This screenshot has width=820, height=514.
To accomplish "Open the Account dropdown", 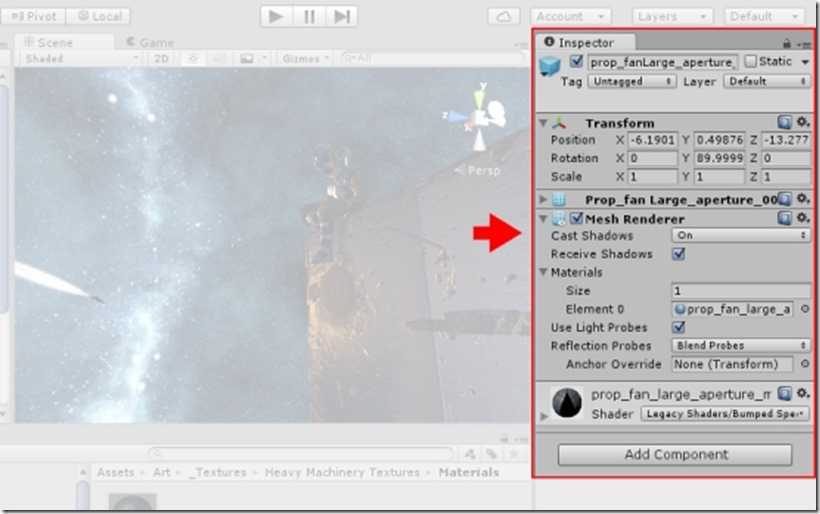I will click(571, 17).
